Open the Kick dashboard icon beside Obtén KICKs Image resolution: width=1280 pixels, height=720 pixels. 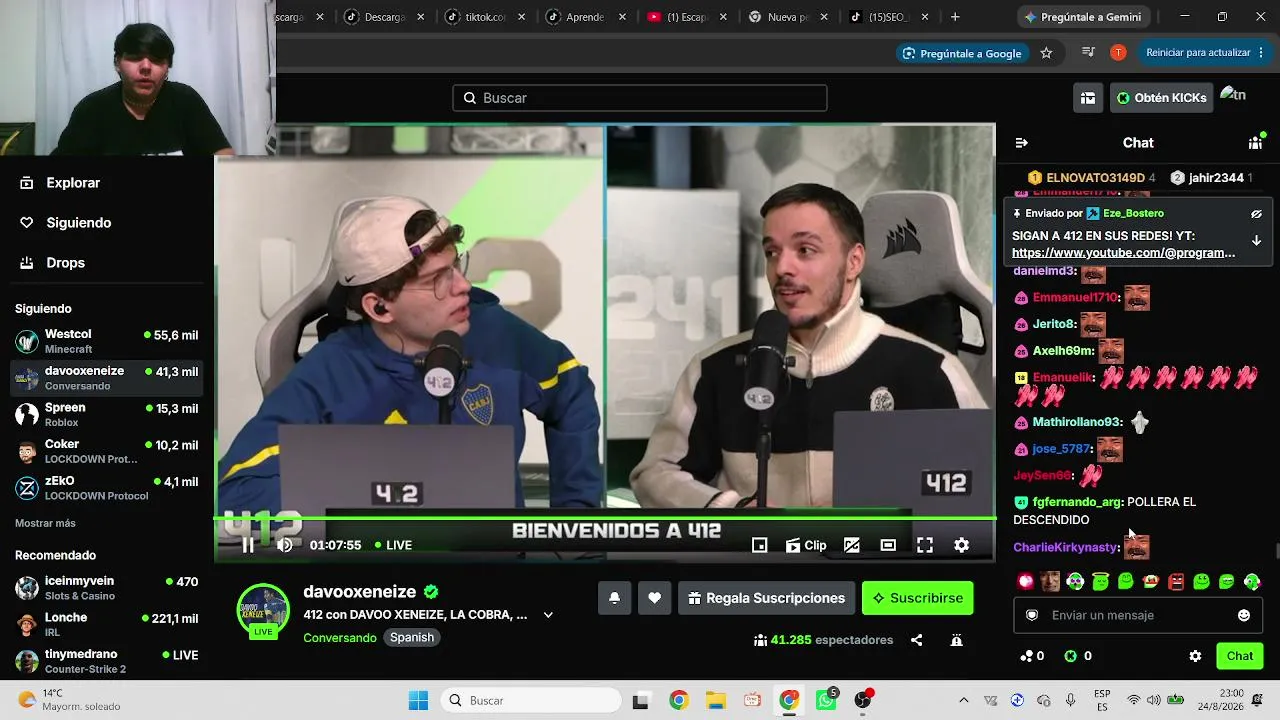1088,98
